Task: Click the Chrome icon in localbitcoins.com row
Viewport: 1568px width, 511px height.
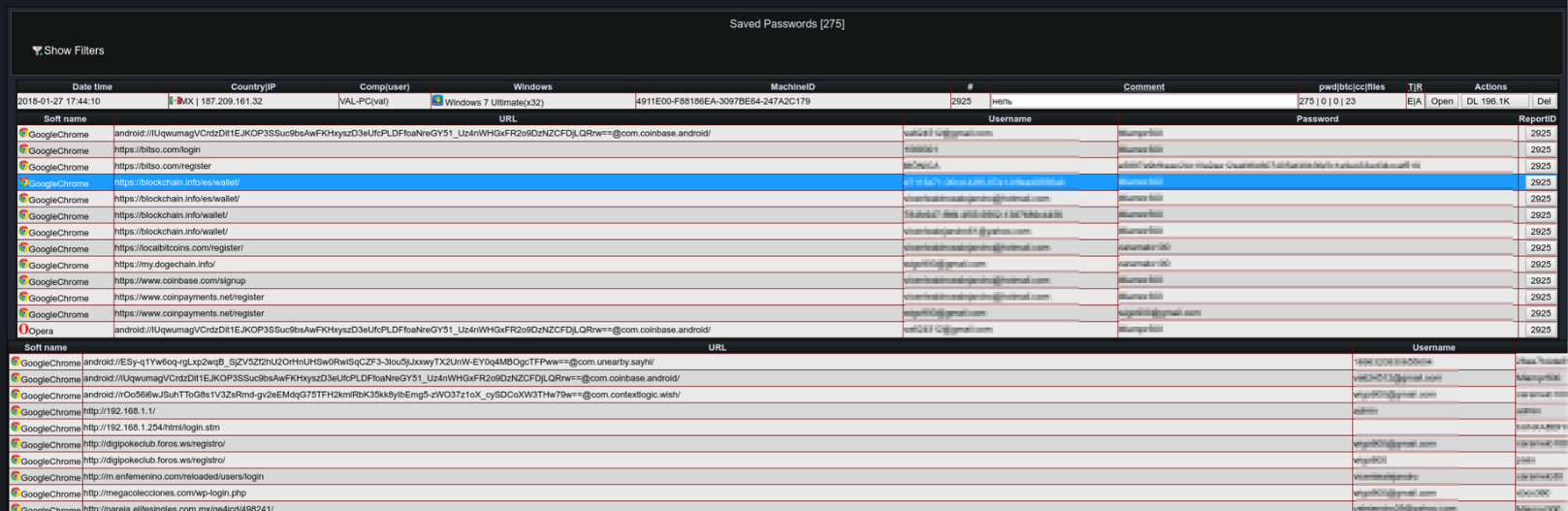Action: pyautogui.click(x=23, y=247)
